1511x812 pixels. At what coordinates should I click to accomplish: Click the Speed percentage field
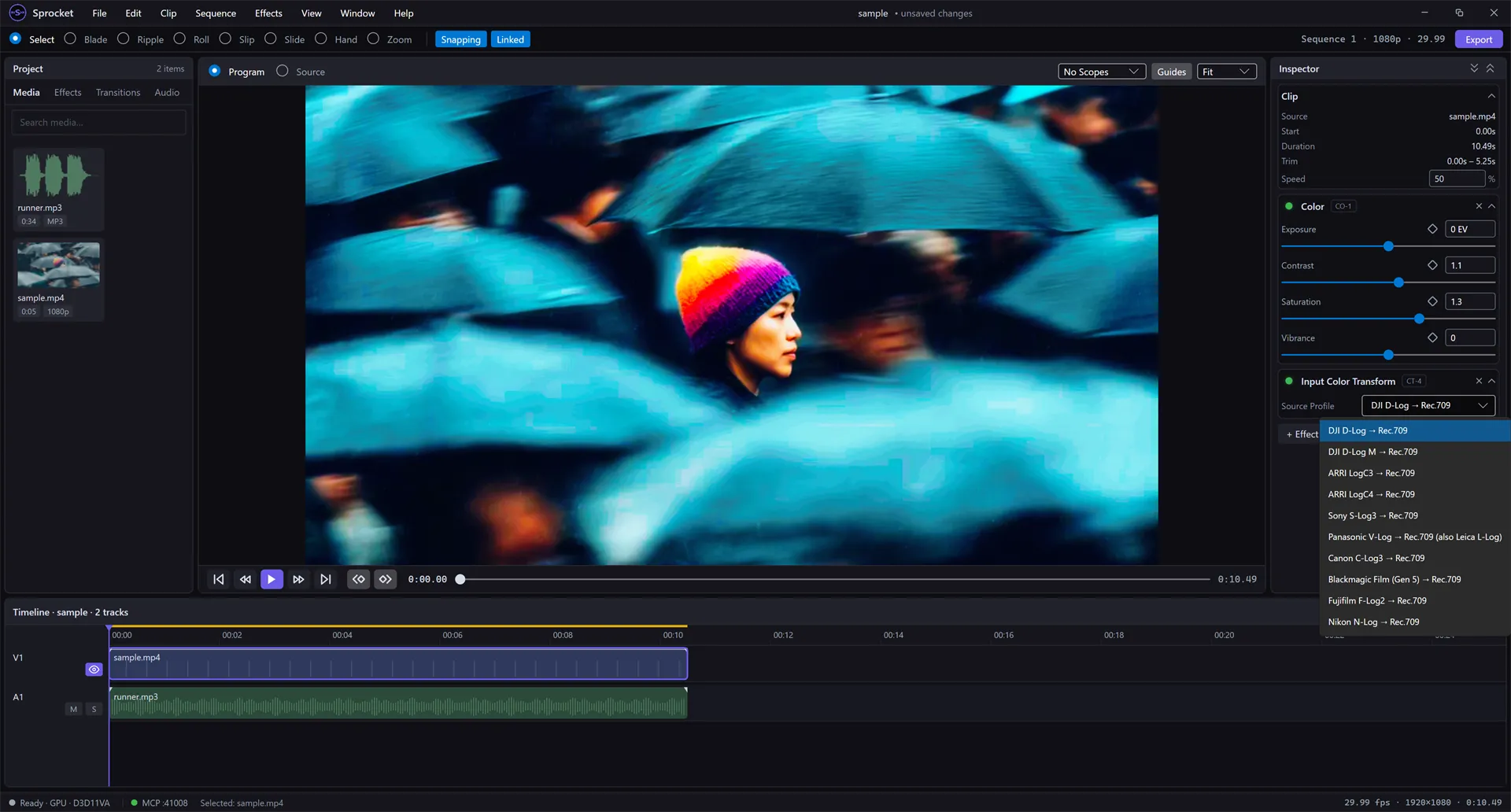[1457, 179]
